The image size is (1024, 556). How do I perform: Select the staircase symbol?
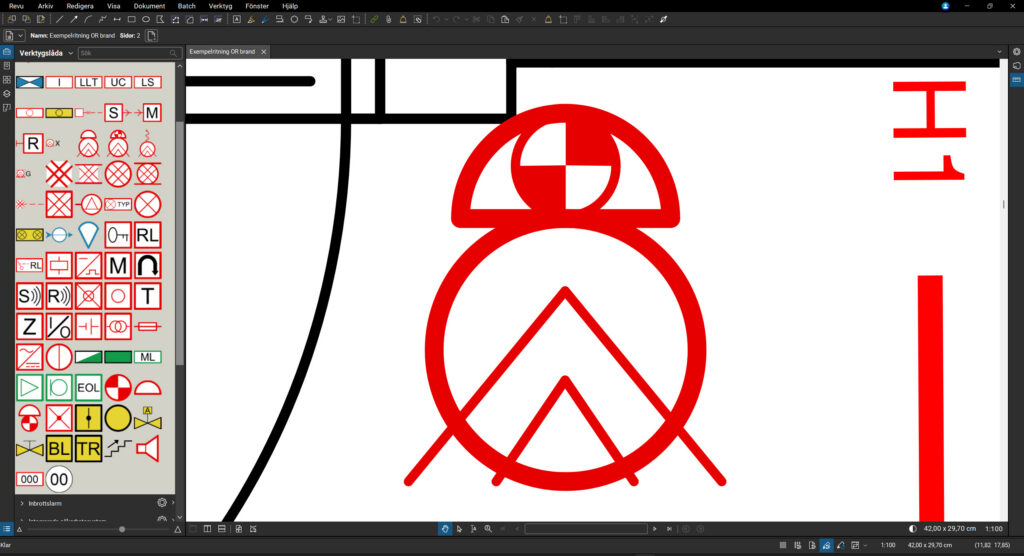118,448
